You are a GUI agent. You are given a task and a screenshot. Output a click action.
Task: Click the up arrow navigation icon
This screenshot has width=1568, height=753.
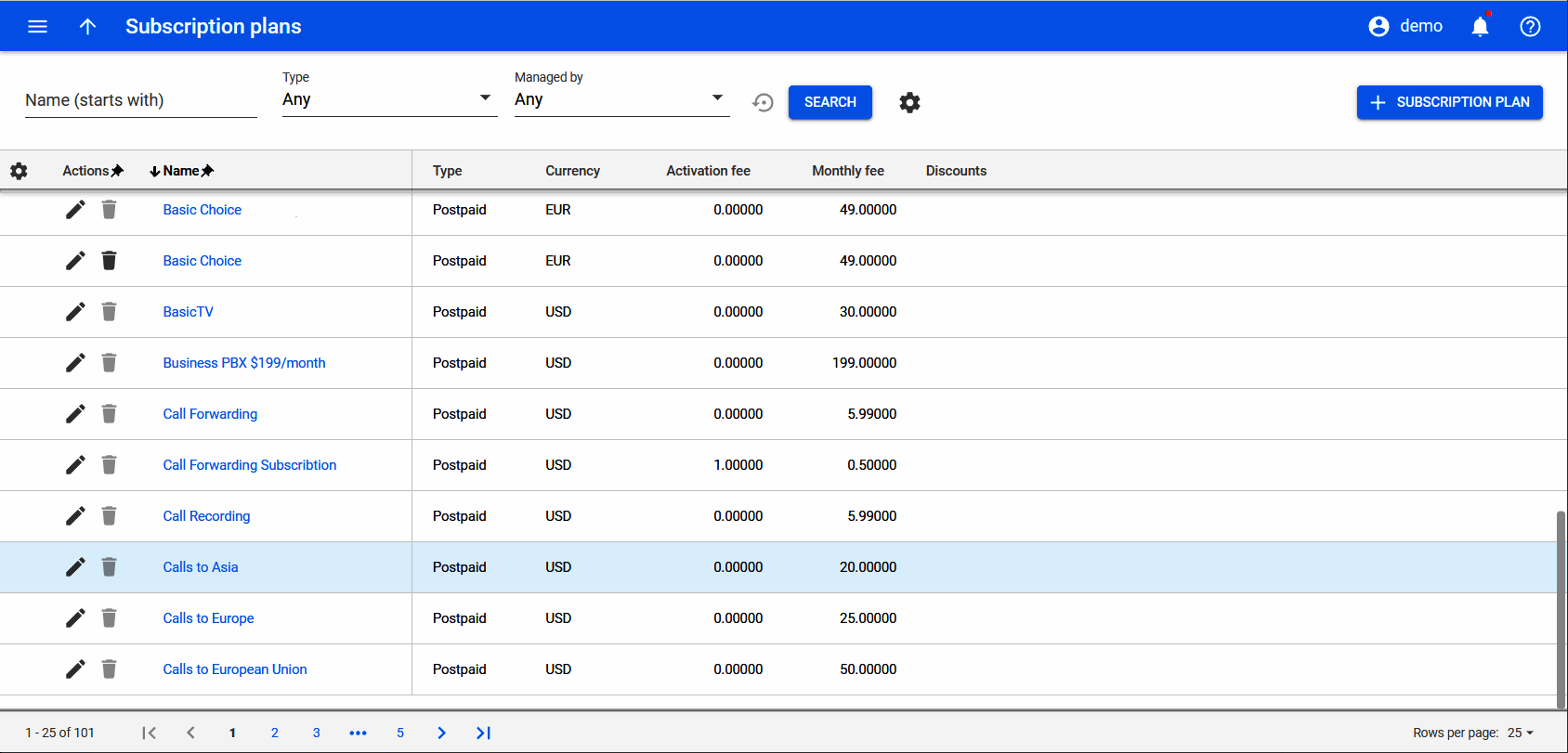[x=87, y=26]
